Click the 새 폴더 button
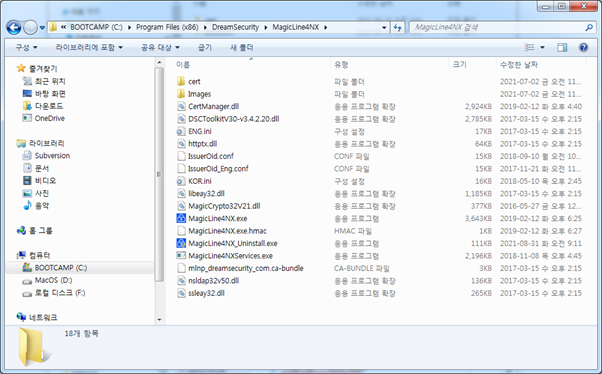Image resolution: width=602 pixels, height=374 pixels. pyautogui.click(x=241, y=47)
